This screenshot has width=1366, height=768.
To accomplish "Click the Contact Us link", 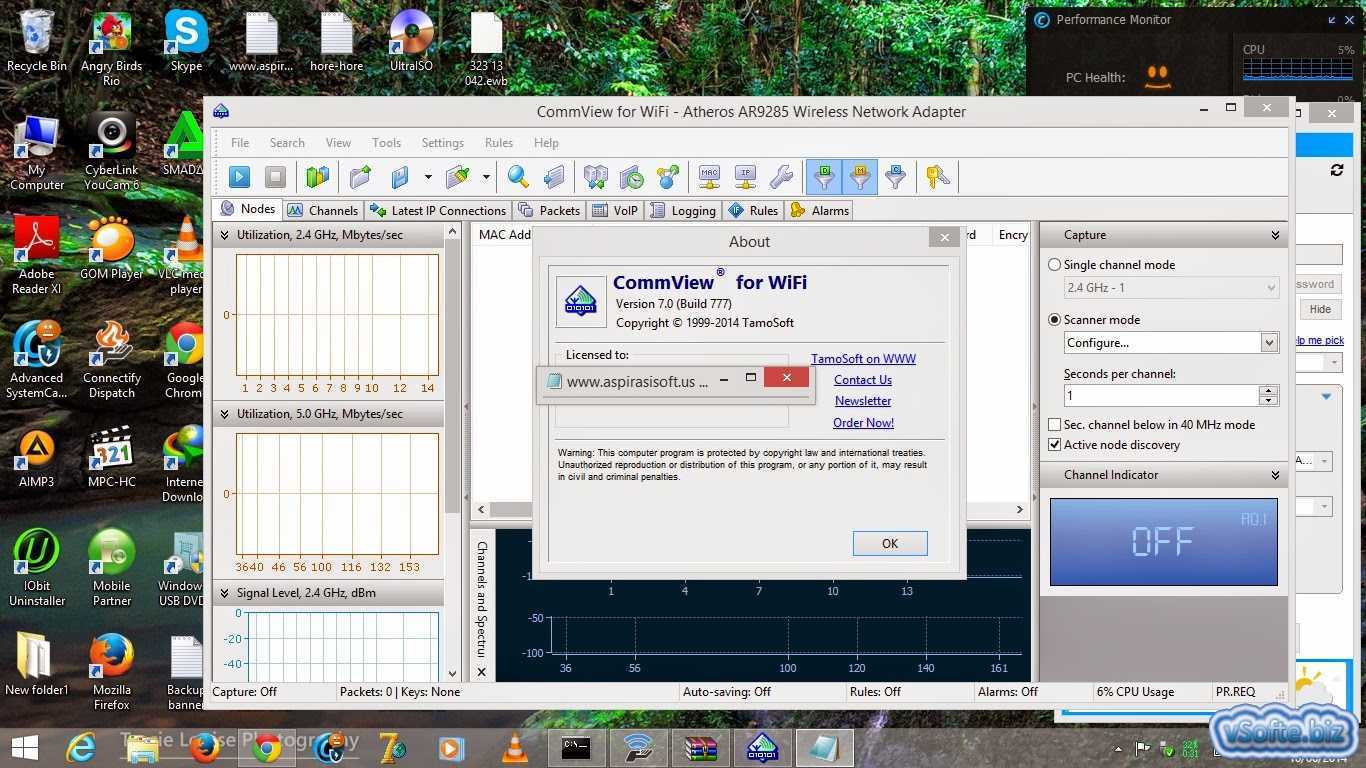I will [x=863, y=380].
